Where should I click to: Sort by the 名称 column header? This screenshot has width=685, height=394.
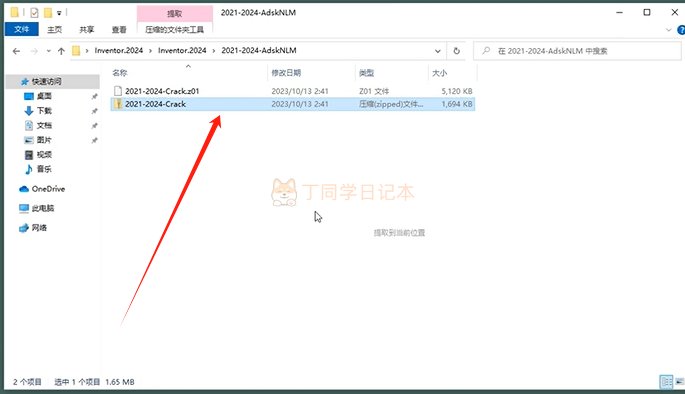[x=120, y=73]
